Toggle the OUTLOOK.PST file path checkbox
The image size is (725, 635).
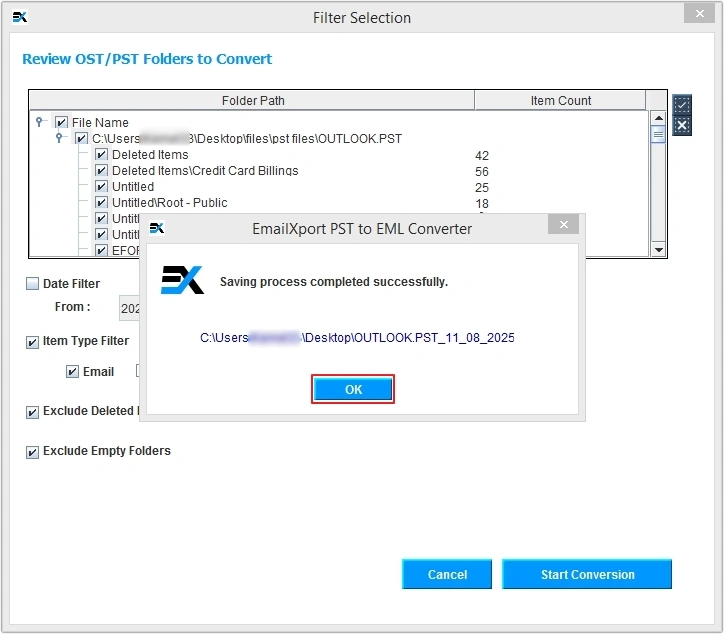pos(81,138)
